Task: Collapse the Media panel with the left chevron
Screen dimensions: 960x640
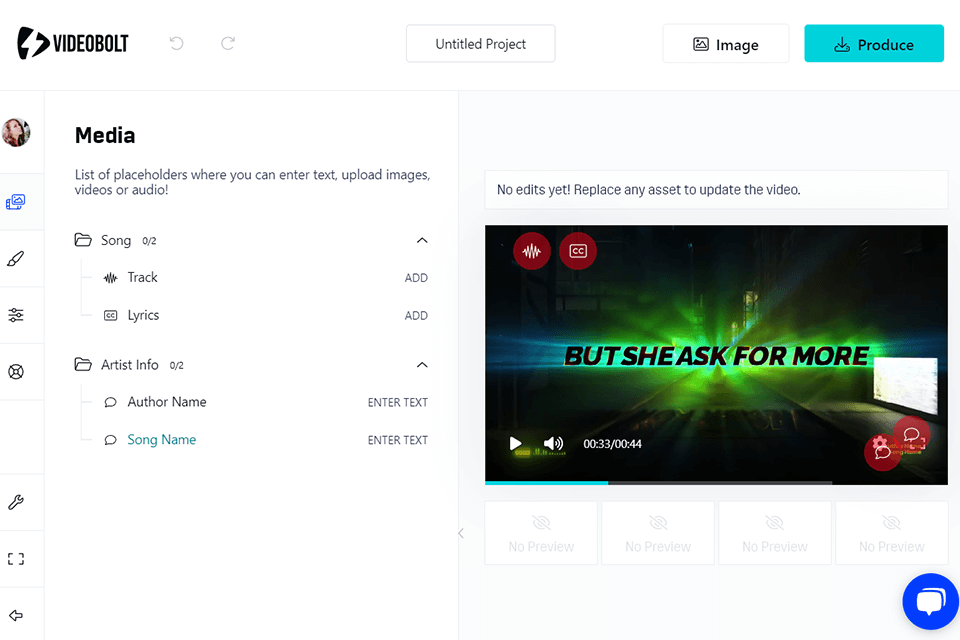Action: click(461, 533)
